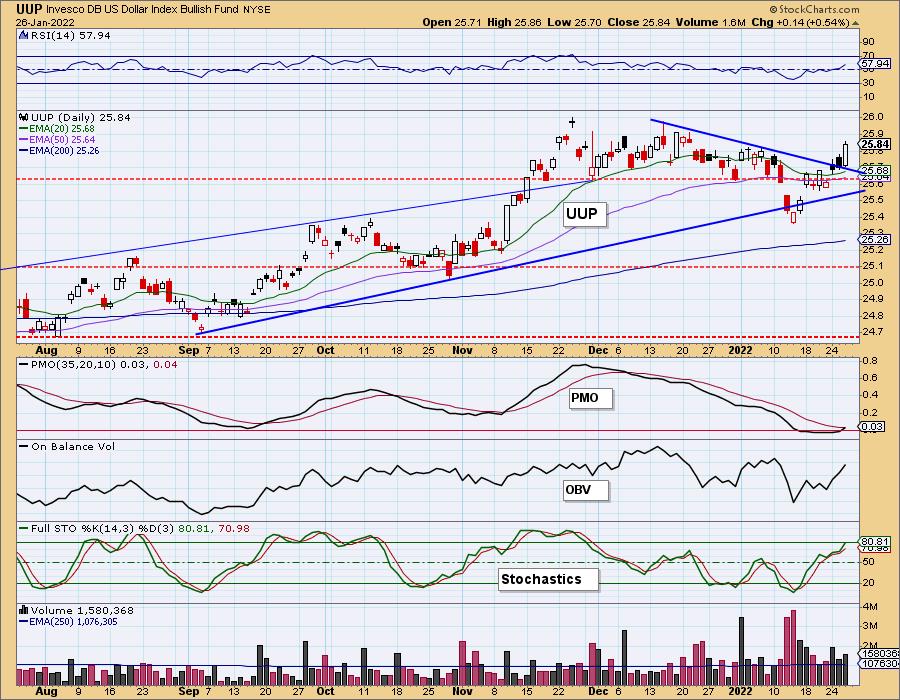Click the RSI(14) indicator icon
Screen dimensions: 900x700
[23, 35]
